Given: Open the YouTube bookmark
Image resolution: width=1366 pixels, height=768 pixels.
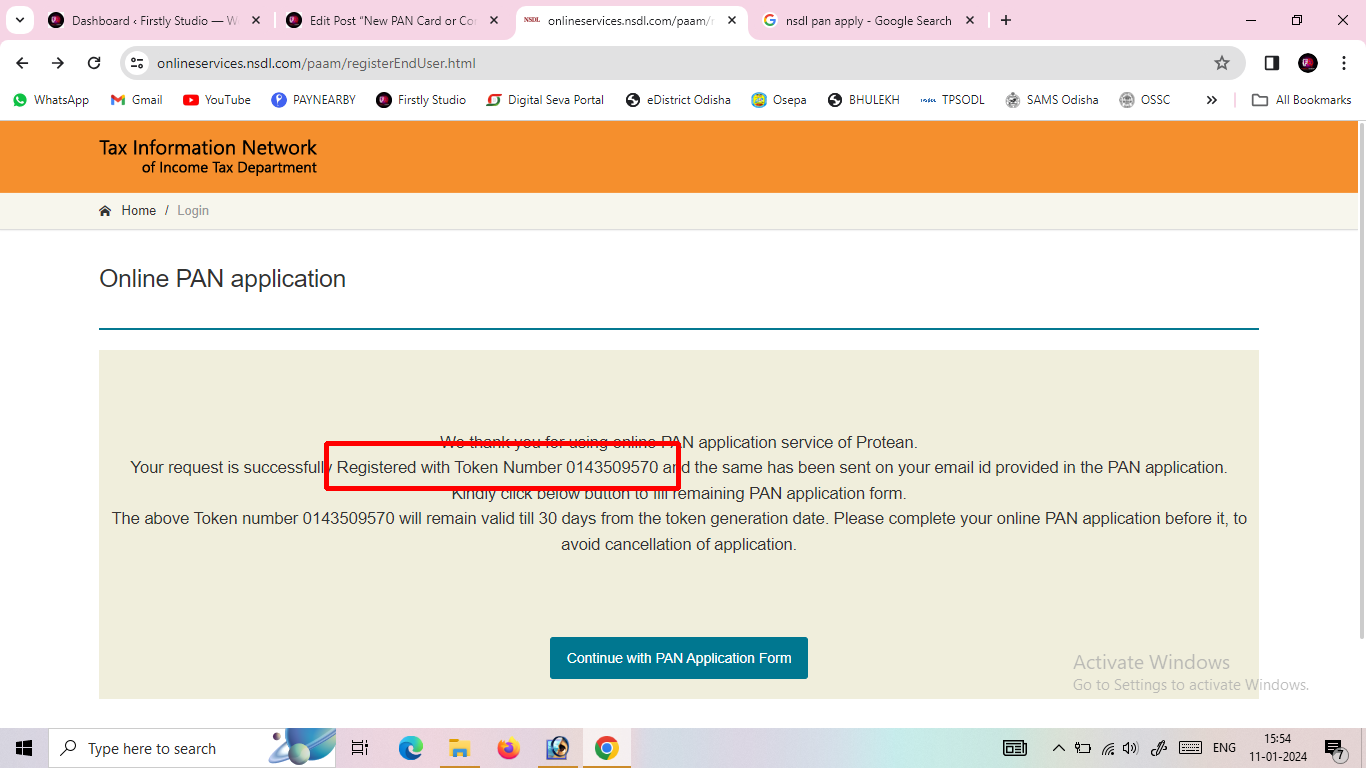Looking at the screenshot, I should click(216, 99).
